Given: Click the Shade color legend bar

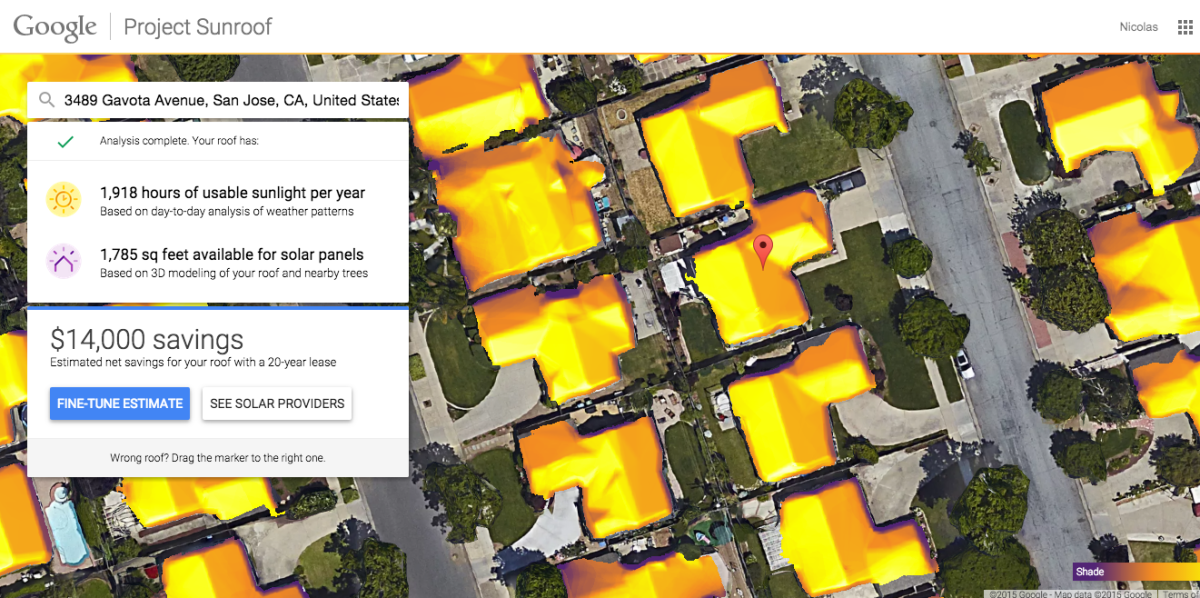Looking at the screenshot, I should [x=1135, y=572].
